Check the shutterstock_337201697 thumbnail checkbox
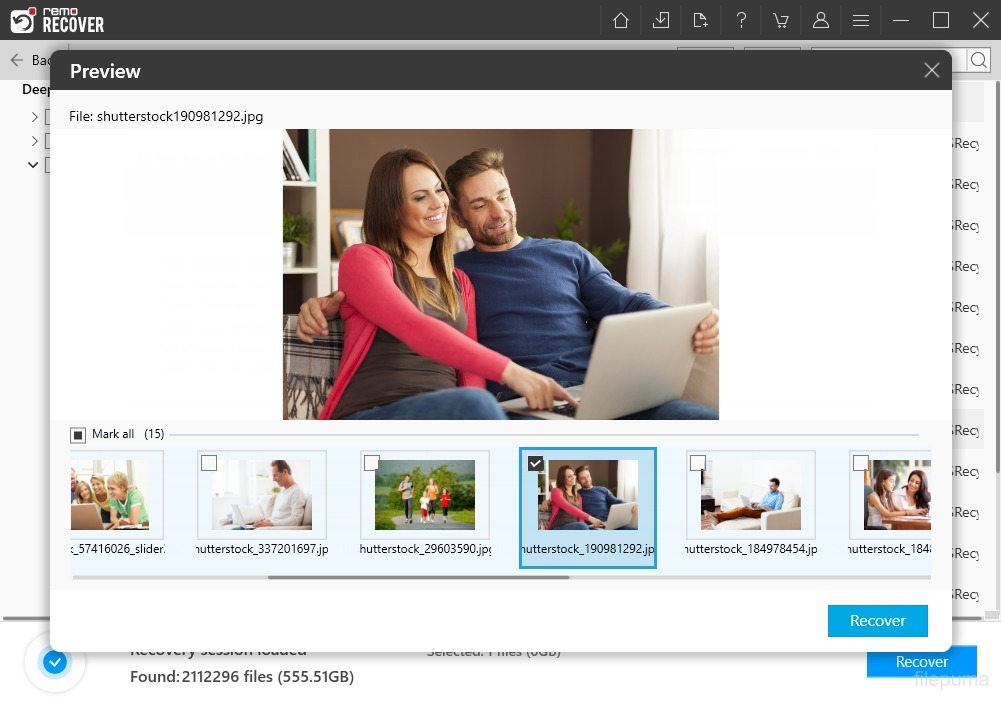This screenshot has width=1001, height=701. point(209,463)
